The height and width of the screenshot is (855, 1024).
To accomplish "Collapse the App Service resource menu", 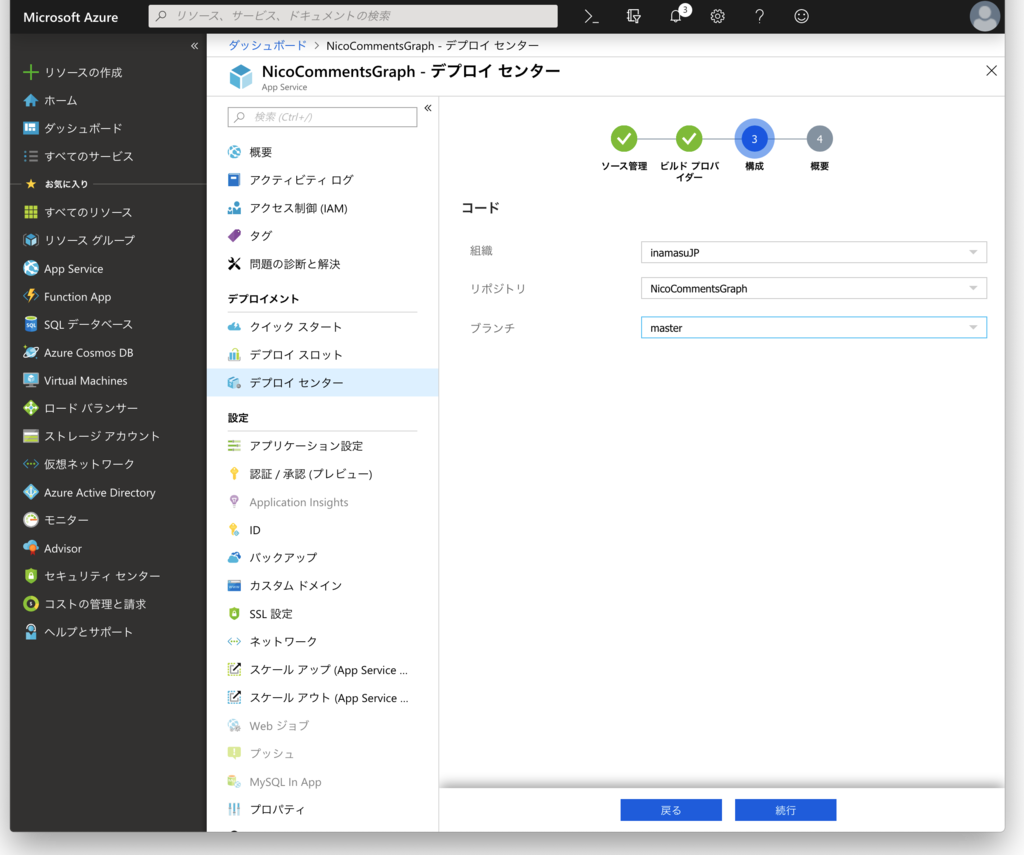I will tap(428, 108).
